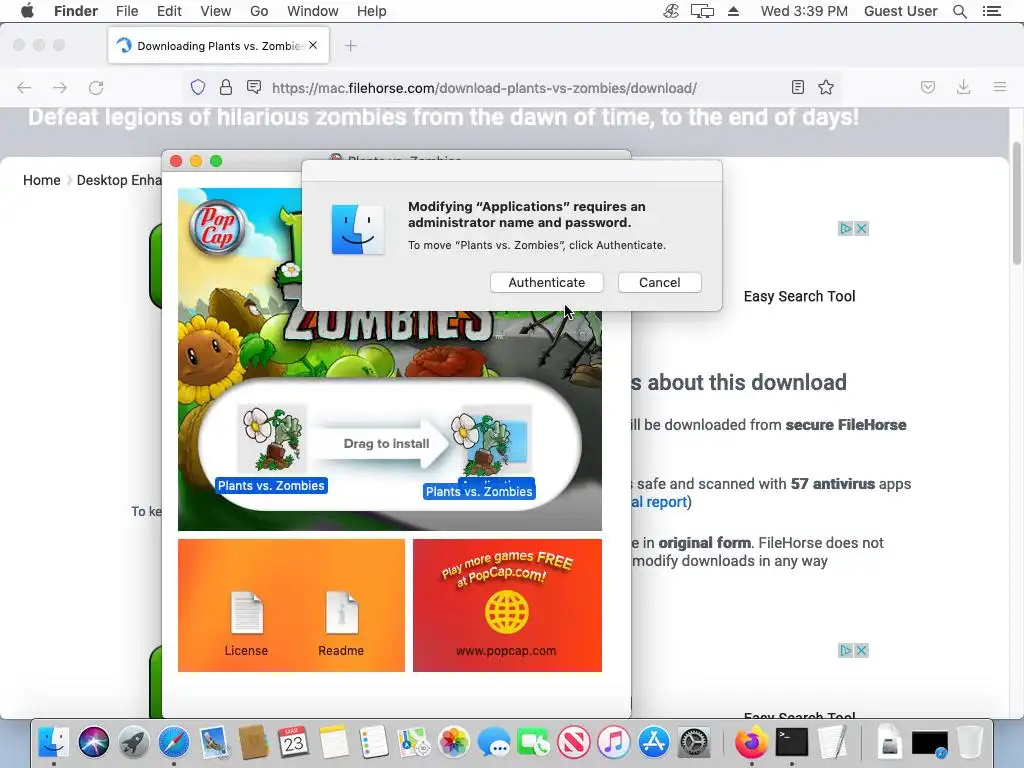Image resolution: width=1024 pixels, height=768 pixels.
Task: Click the Desktop Enhancements breadcrumb link
Action: [x=119, y=180]
